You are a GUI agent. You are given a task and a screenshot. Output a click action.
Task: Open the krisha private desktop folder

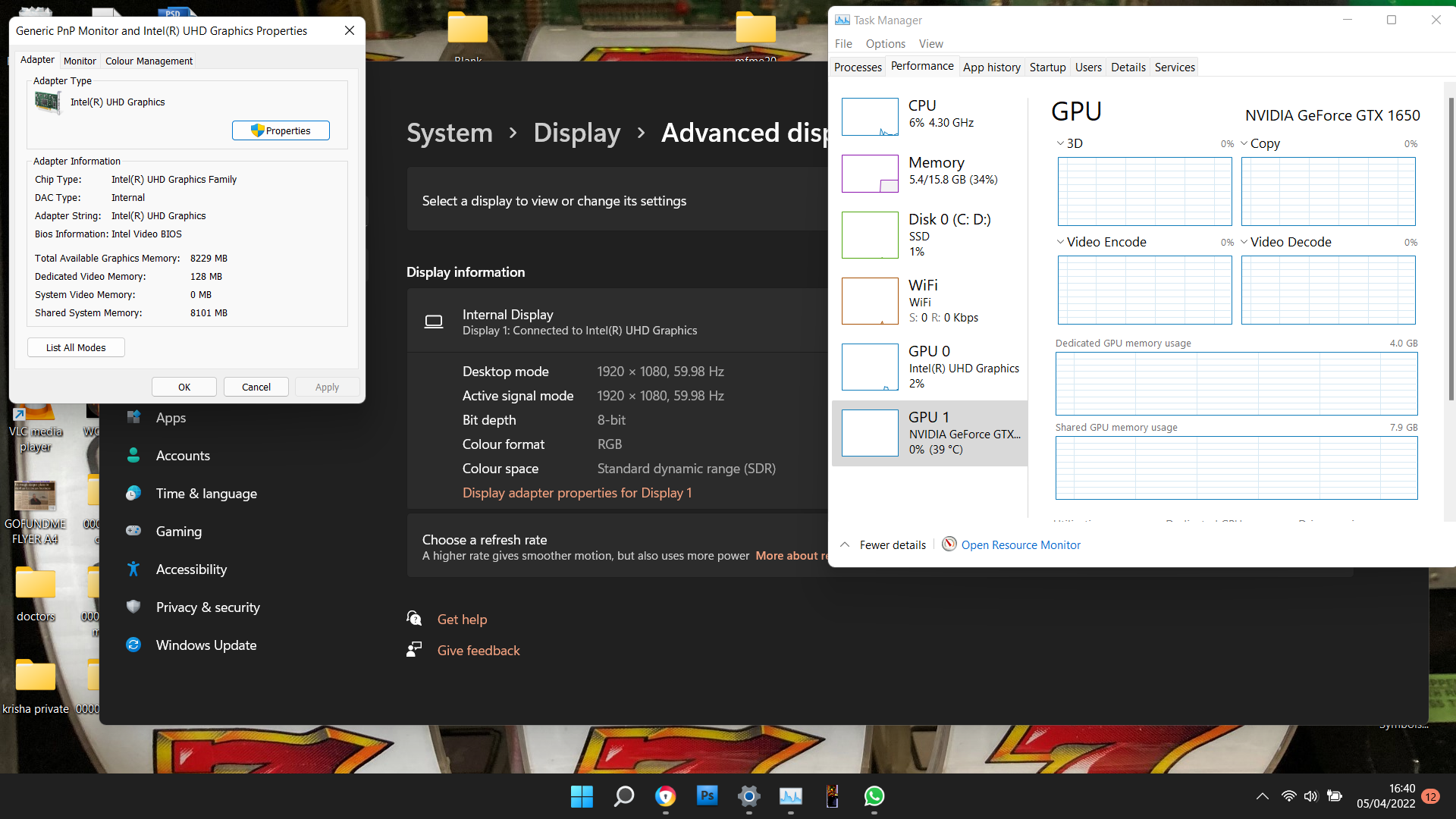pos(36,687)
